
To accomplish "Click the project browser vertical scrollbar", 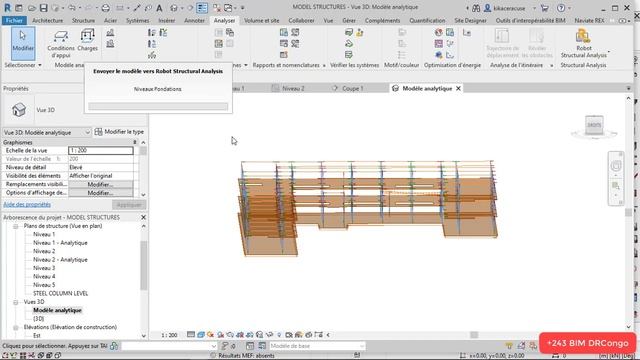I will point(143,265).
